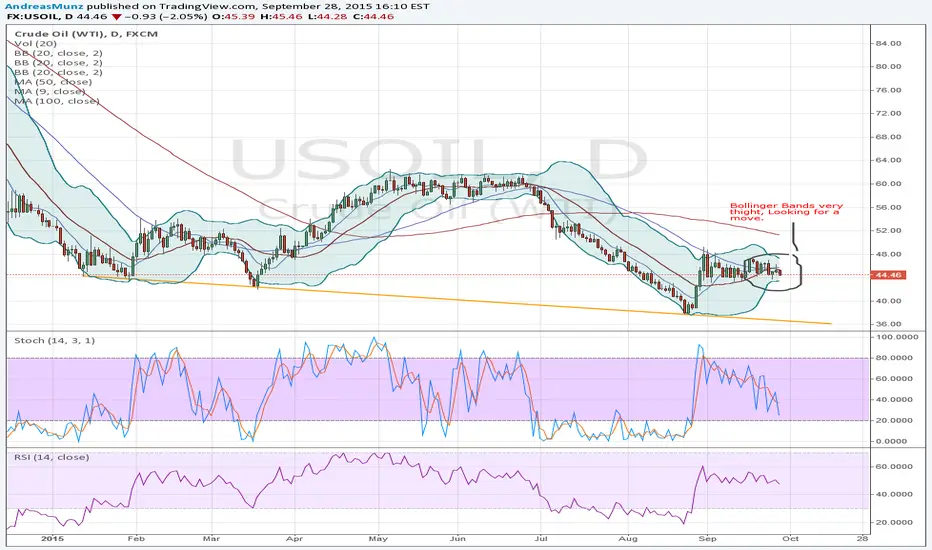This screenshot has height=550, width=932.
Task: Click the 56.00 price axis label
Action: [888, 208]
